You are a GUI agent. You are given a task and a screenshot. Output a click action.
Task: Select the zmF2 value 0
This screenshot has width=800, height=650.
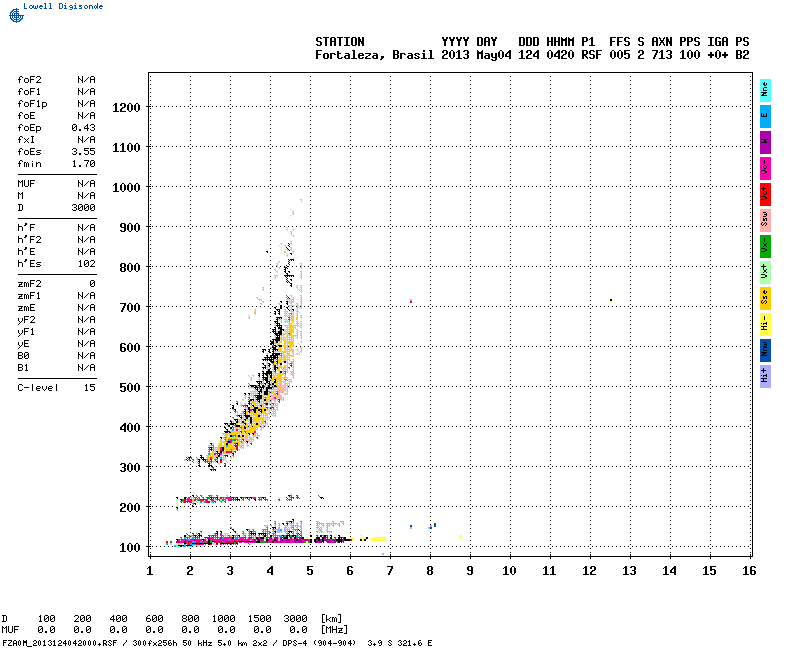click(x=92, y=284)
